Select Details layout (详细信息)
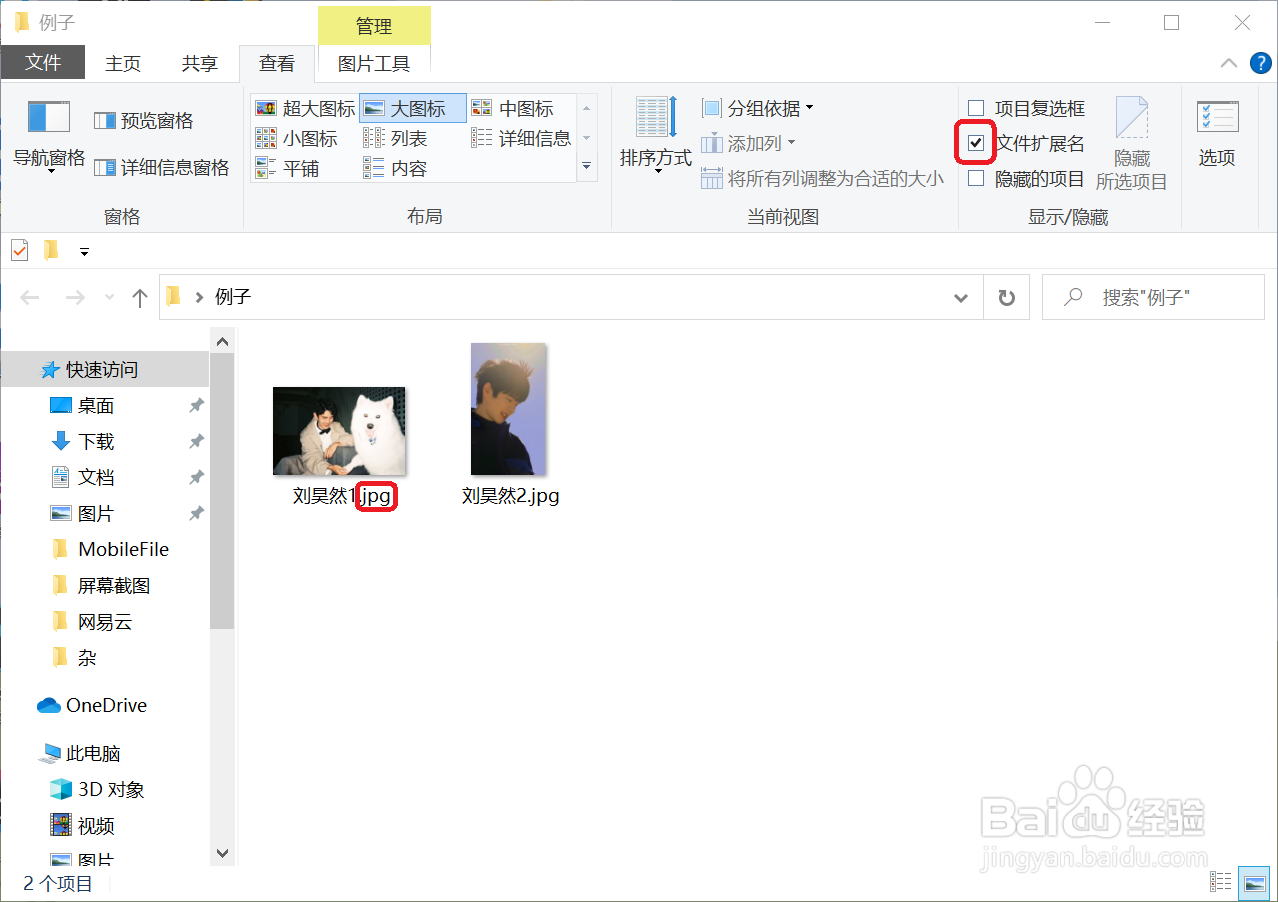The image size is (1278, 902). click(x=521, y=138)
